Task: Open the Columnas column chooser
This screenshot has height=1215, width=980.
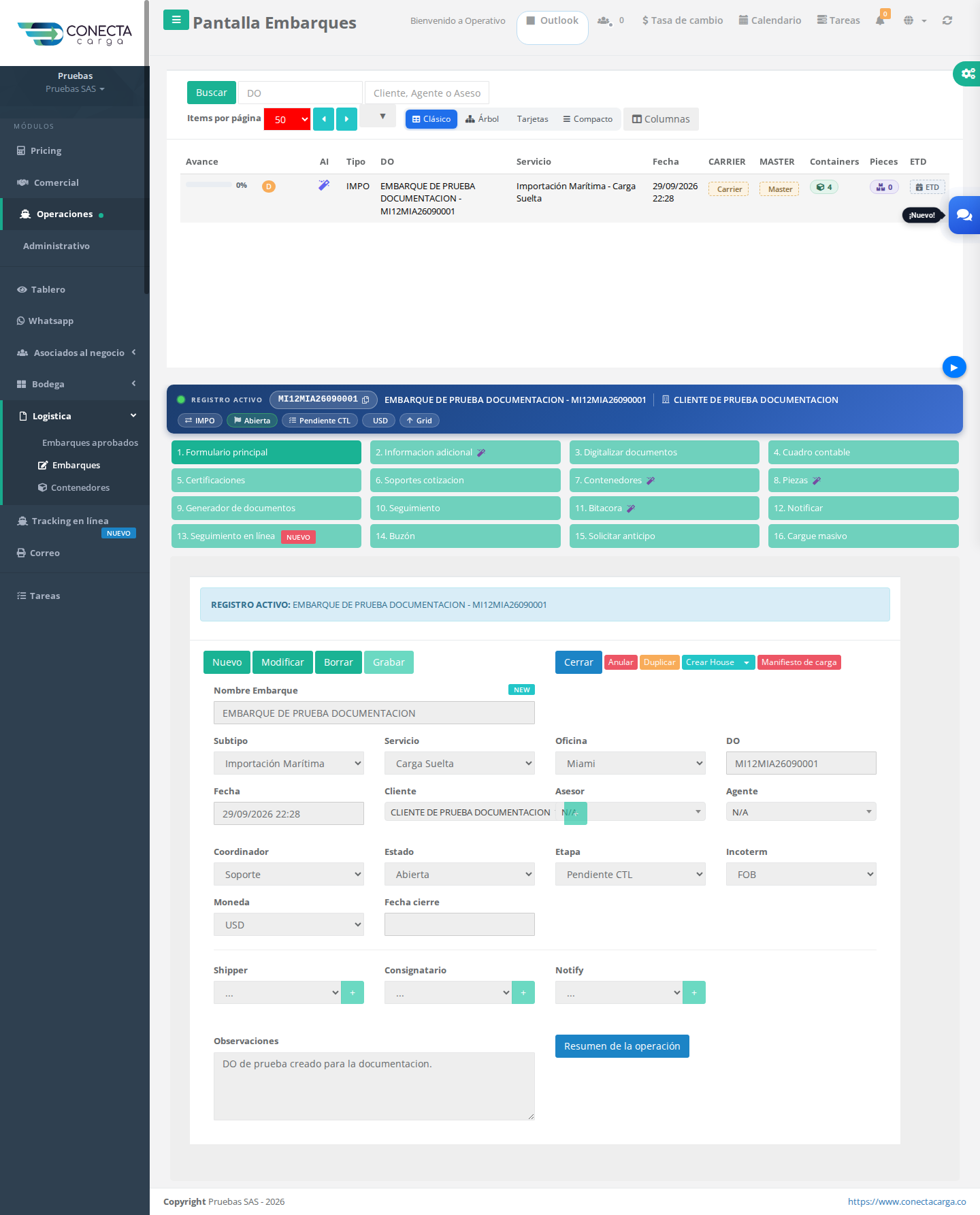Action: tap(661, 119)
